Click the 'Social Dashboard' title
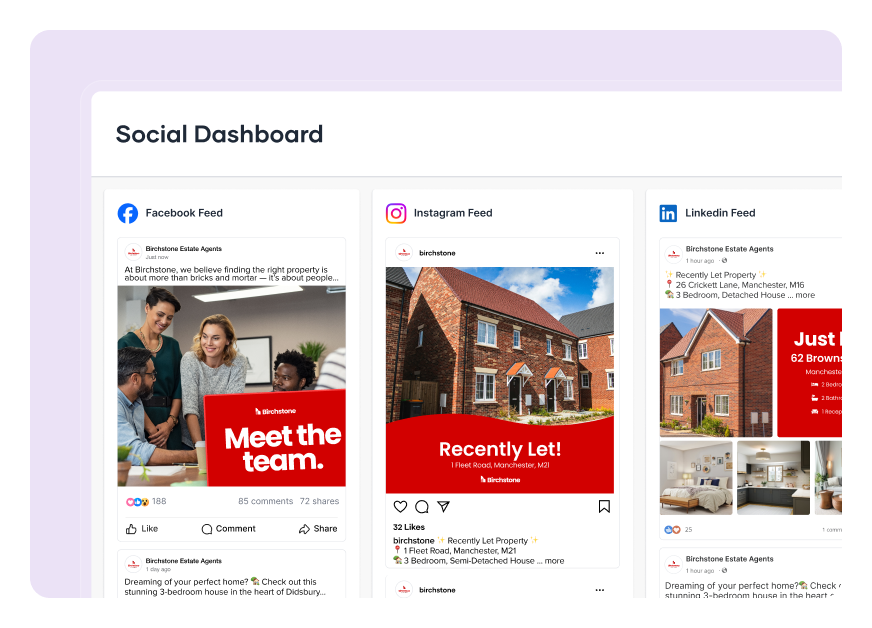This screenshot has width=872, height=628. point(219,134)
